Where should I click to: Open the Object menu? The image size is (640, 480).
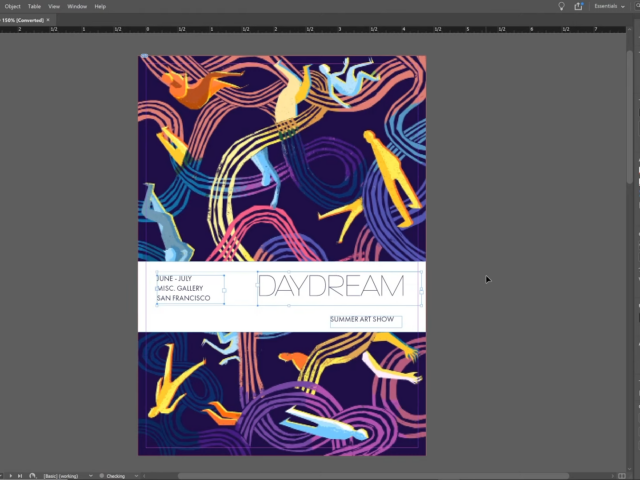[13, 6]
